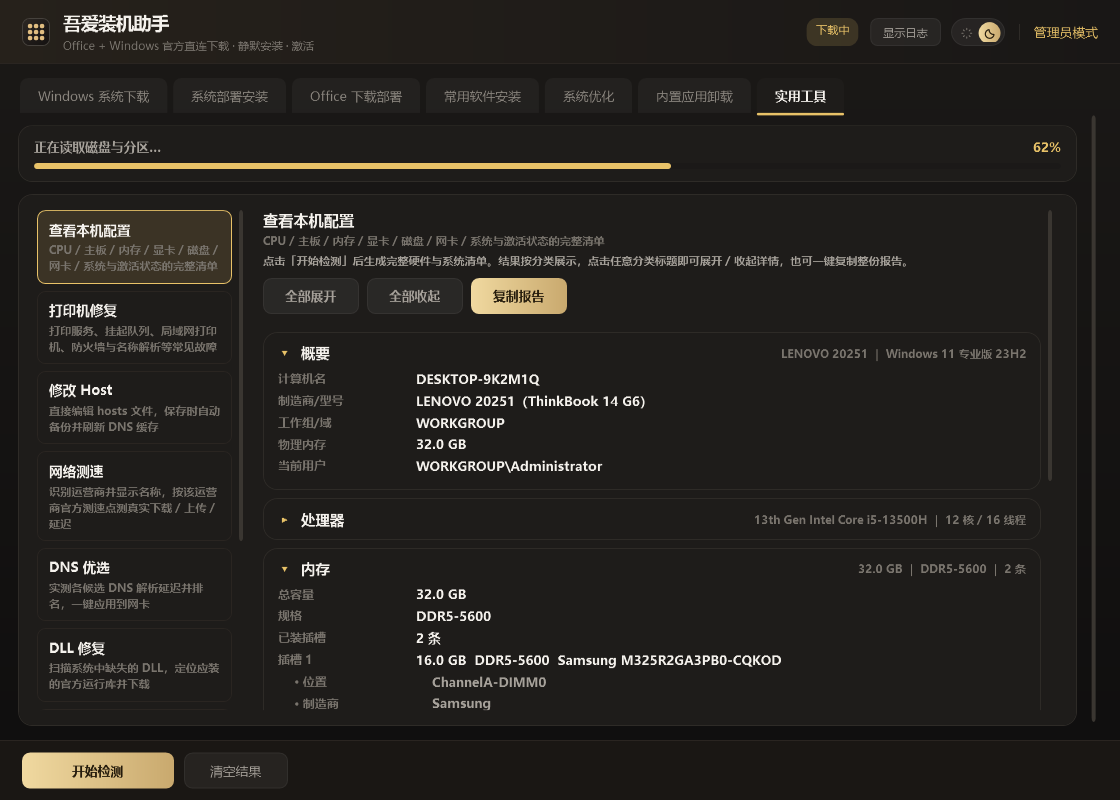Click the 复制报告 button
Viewport: 1120px width, 800px height.
click(519, 296)
